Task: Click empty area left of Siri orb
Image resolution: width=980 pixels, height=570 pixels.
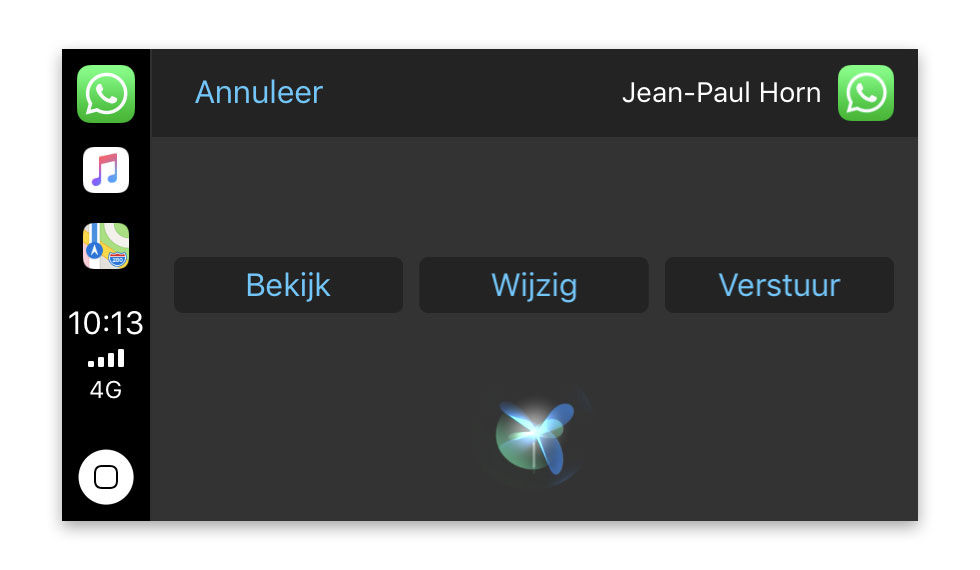Action: [320, 440]
